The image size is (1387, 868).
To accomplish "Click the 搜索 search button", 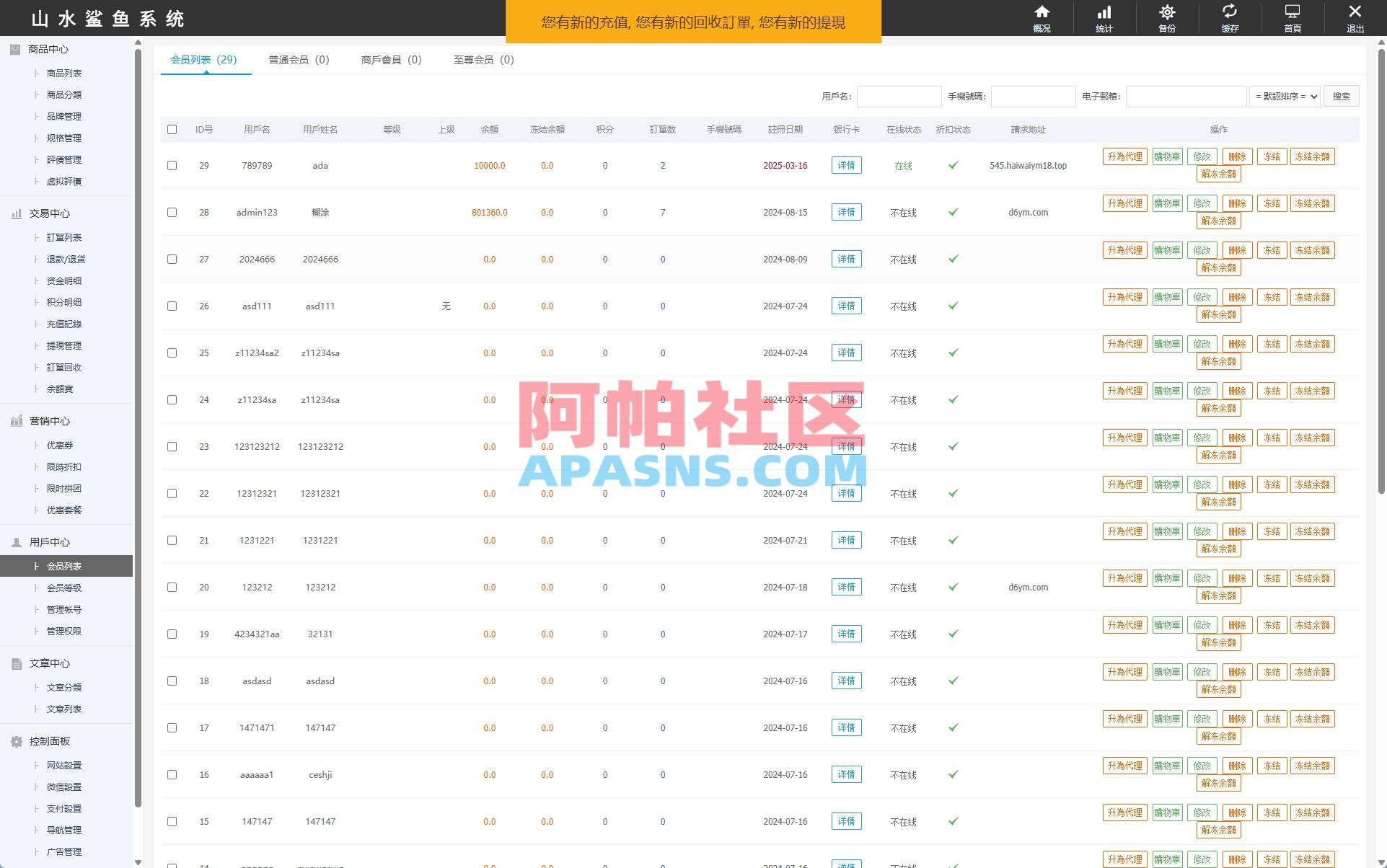I will (1340, 96).
